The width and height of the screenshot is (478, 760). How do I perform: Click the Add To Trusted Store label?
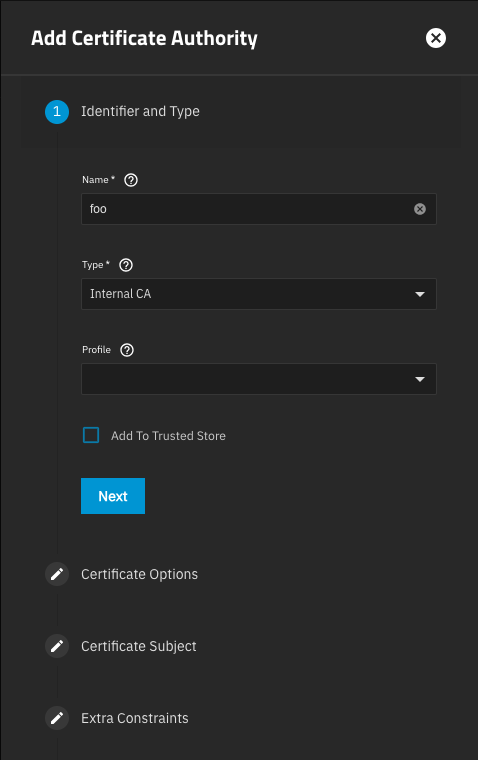click(x=168, y=436)
